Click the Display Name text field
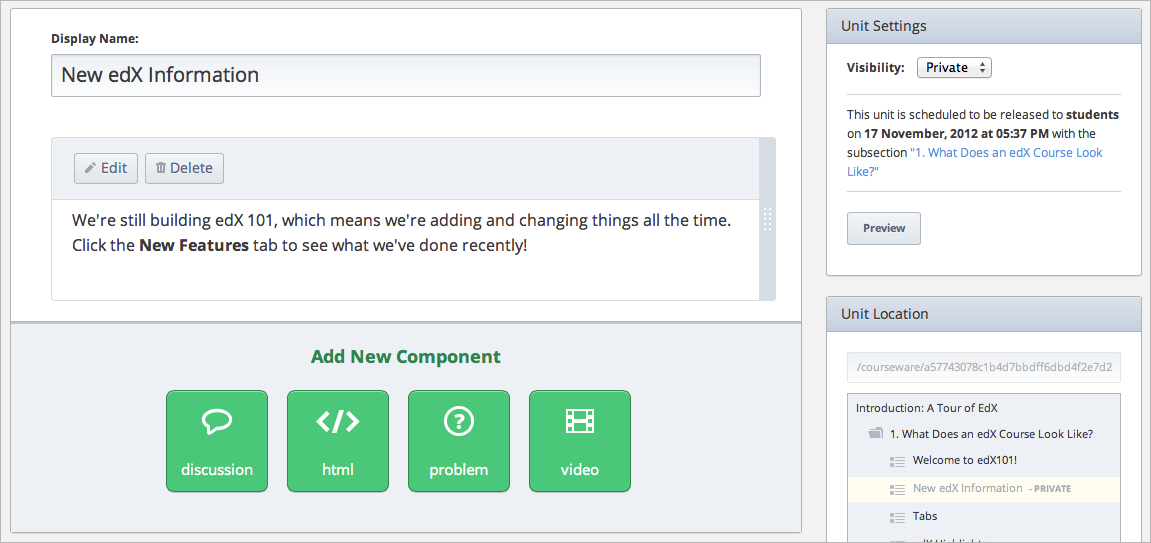The image size is (1151, 543). click(405, 75)
